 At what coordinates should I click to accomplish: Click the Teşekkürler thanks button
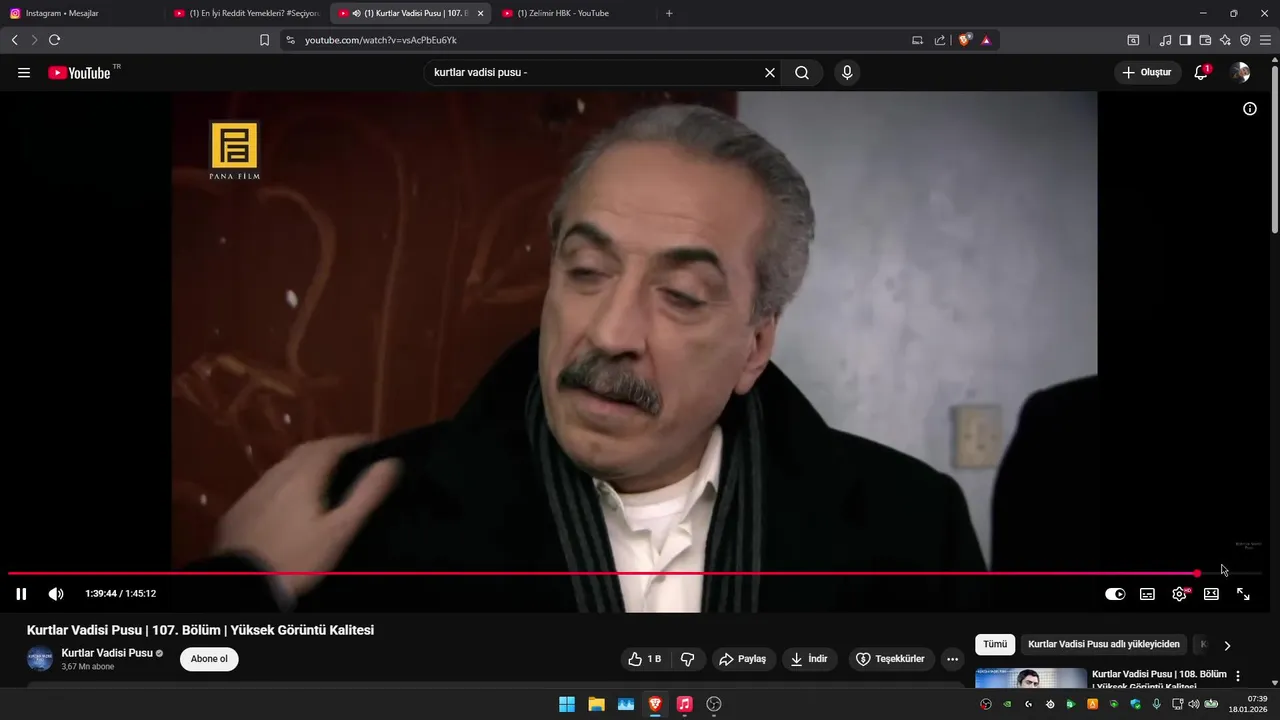point(891,659)
